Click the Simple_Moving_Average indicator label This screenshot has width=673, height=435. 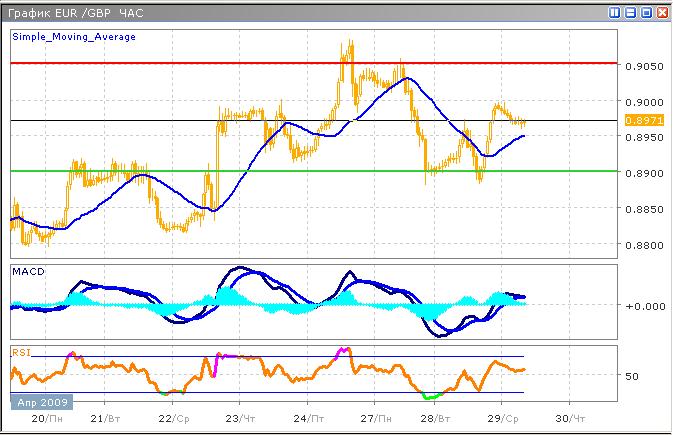click(x=74, y=36)
